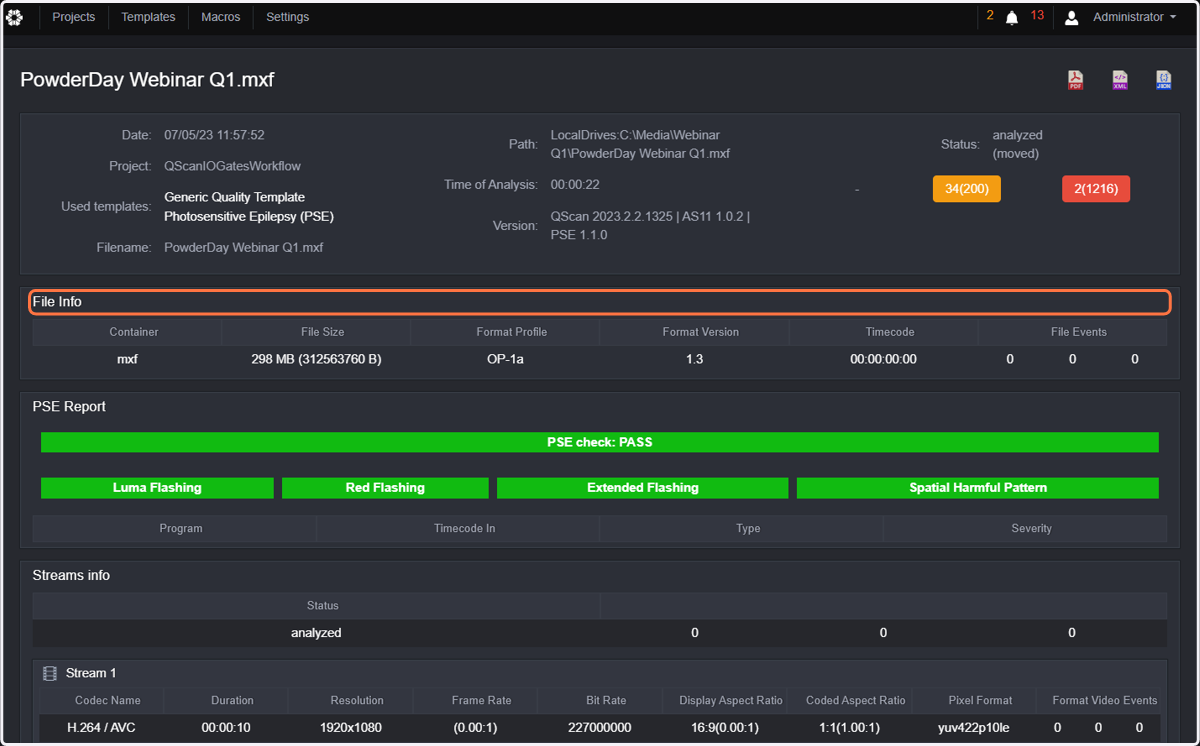Image resolution: width=1200 pixels, height=746 pixels.
Task: Click the Timecode In column header
Action: [464, 528]
